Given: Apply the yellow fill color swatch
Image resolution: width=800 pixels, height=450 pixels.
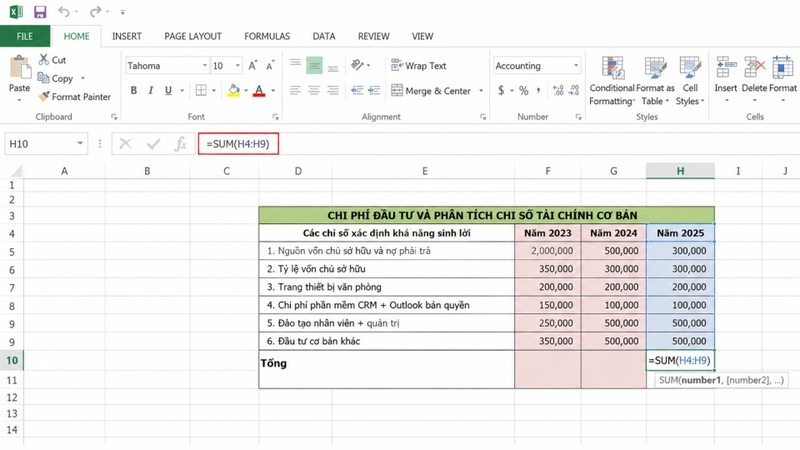Looking at the screenshot, I should point(234,91).
